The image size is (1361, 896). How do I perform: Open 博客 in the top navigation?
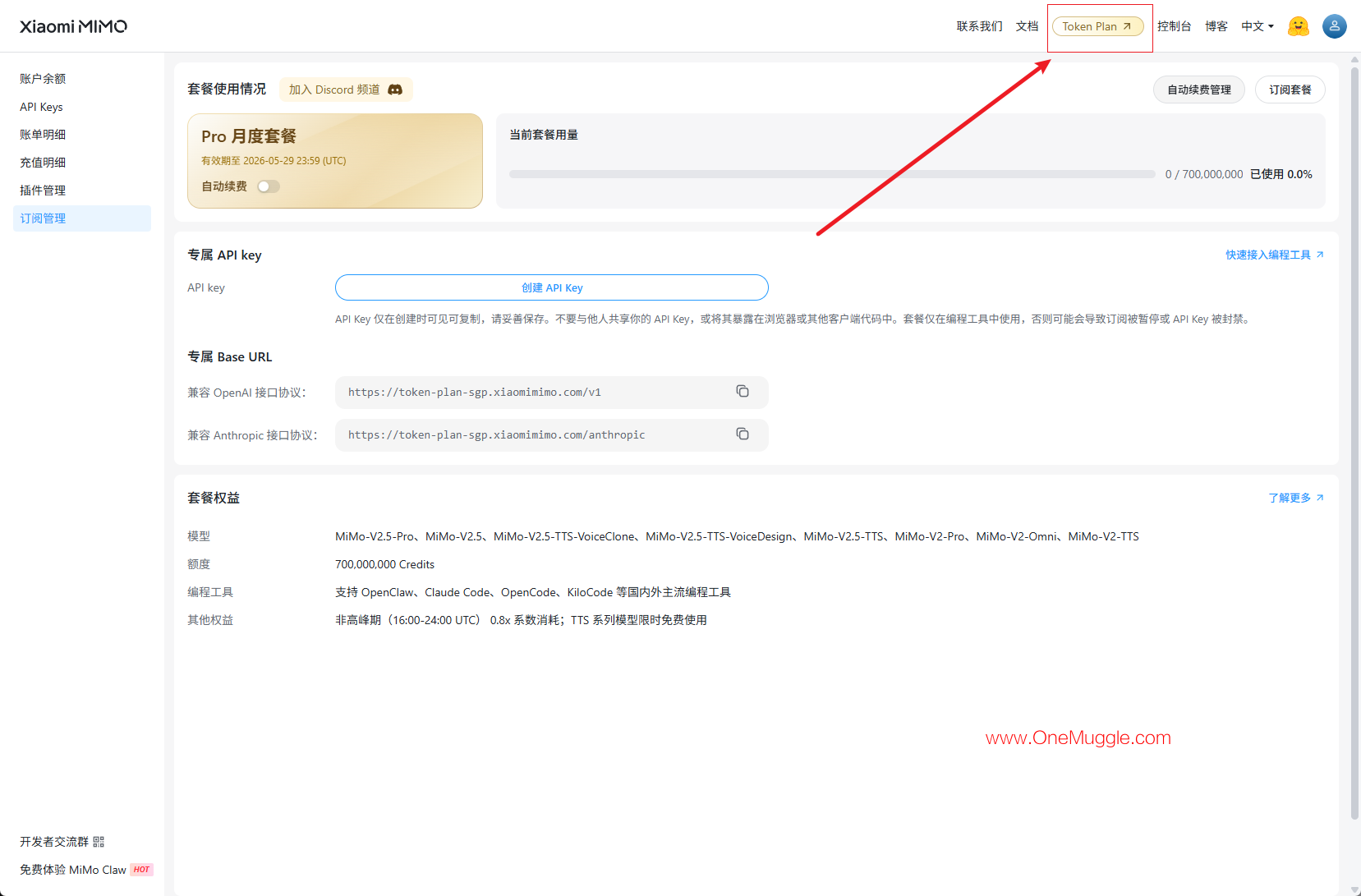point(1216,26)
